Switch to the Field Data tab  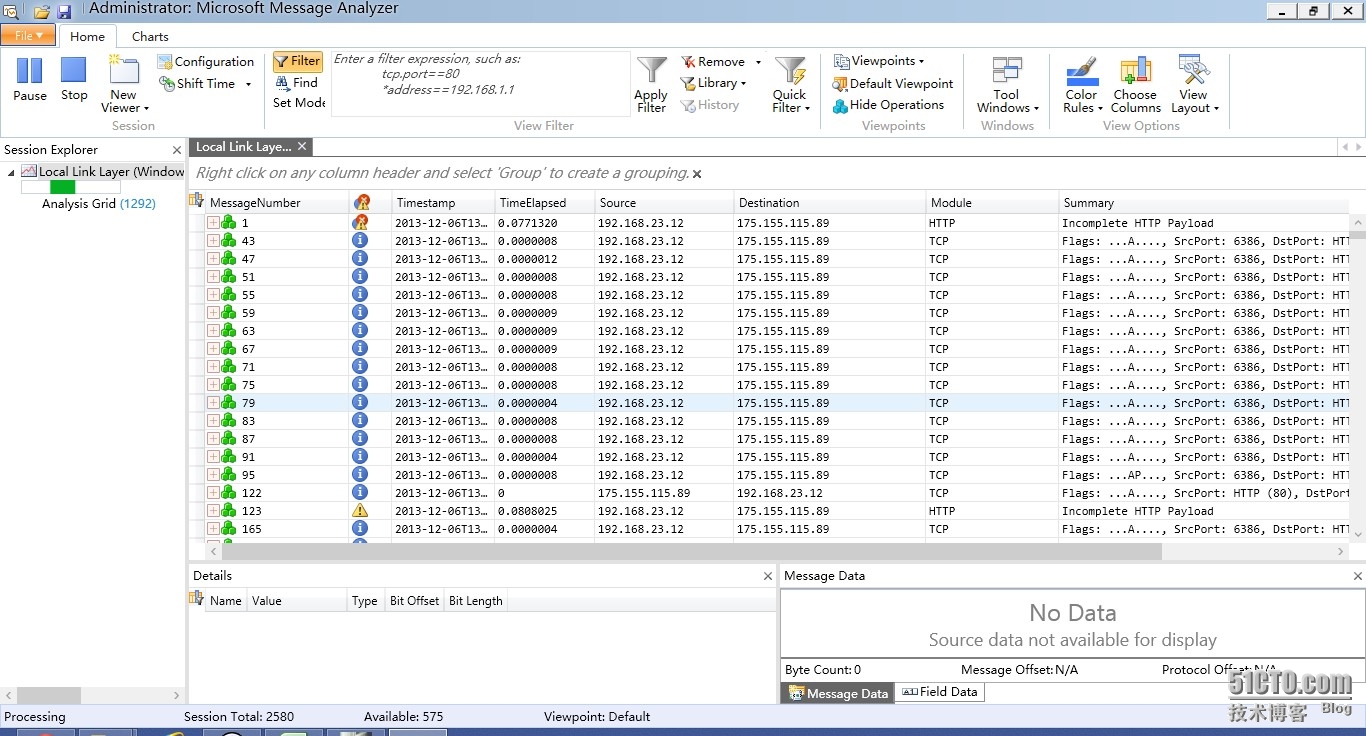[x=939, y=692]
